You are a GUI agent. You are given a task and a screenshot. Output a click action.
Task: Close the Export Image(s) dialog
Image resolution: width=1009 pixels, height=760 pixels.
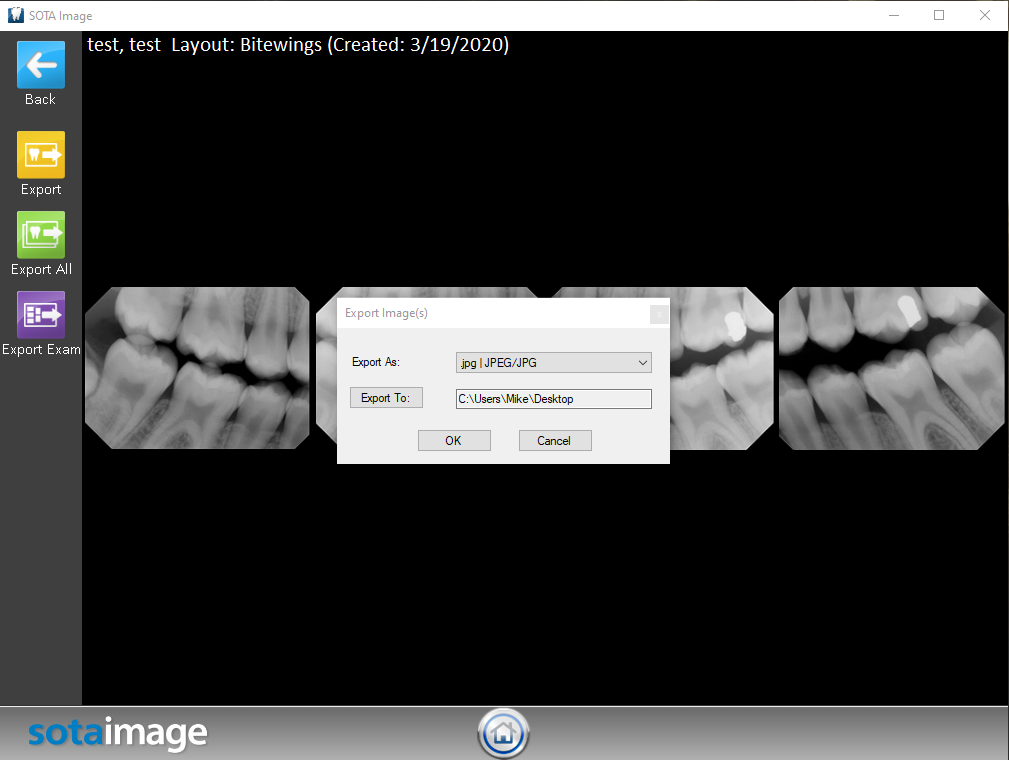[x=658, y=314]
